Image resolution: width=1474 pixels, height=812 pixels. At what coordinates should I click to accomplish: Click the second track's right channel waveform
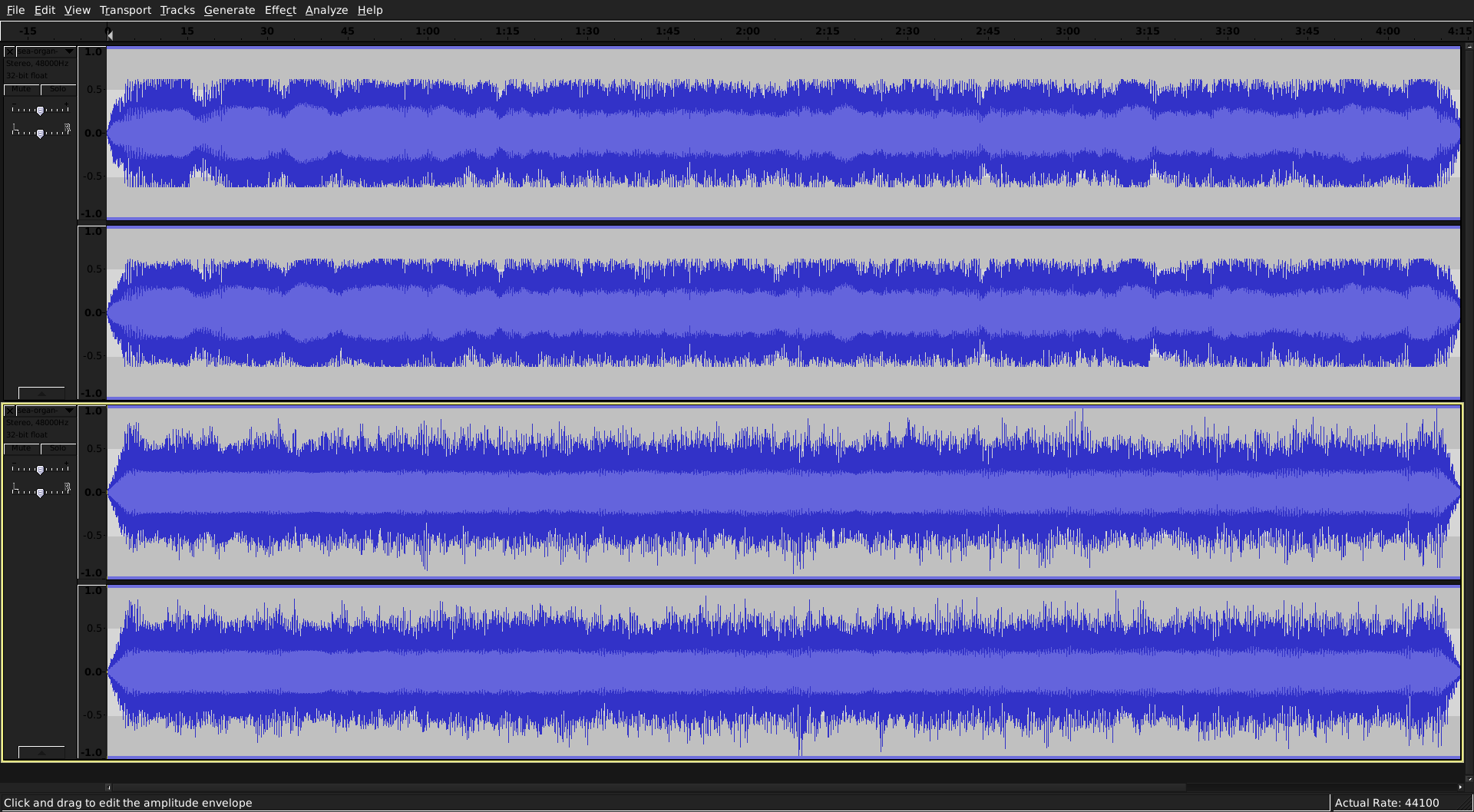click(783, 672)
